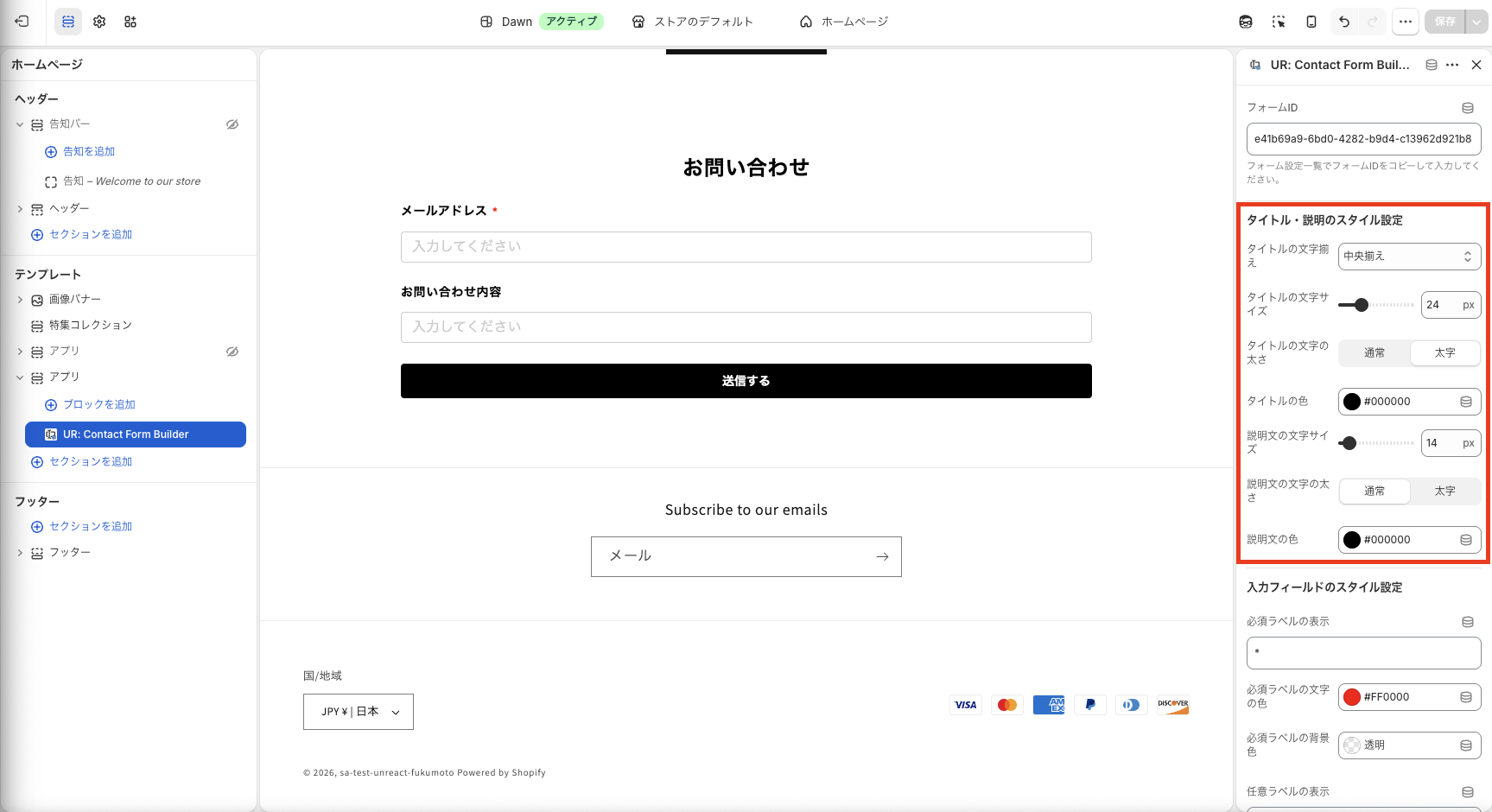This screenshot has height=812, width=1492.
Task: Open theme settings gear icon
Action: click(99, 22)
